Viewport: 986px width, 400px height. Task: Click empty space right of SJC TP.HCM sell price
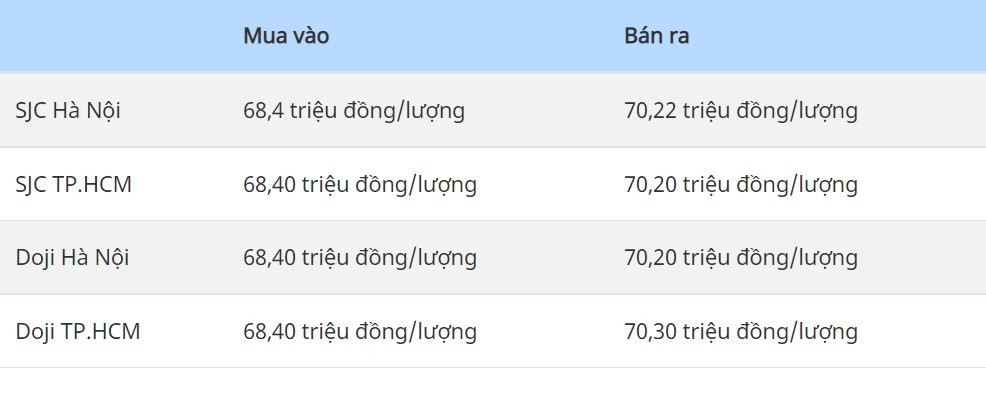tap(925, 185)
